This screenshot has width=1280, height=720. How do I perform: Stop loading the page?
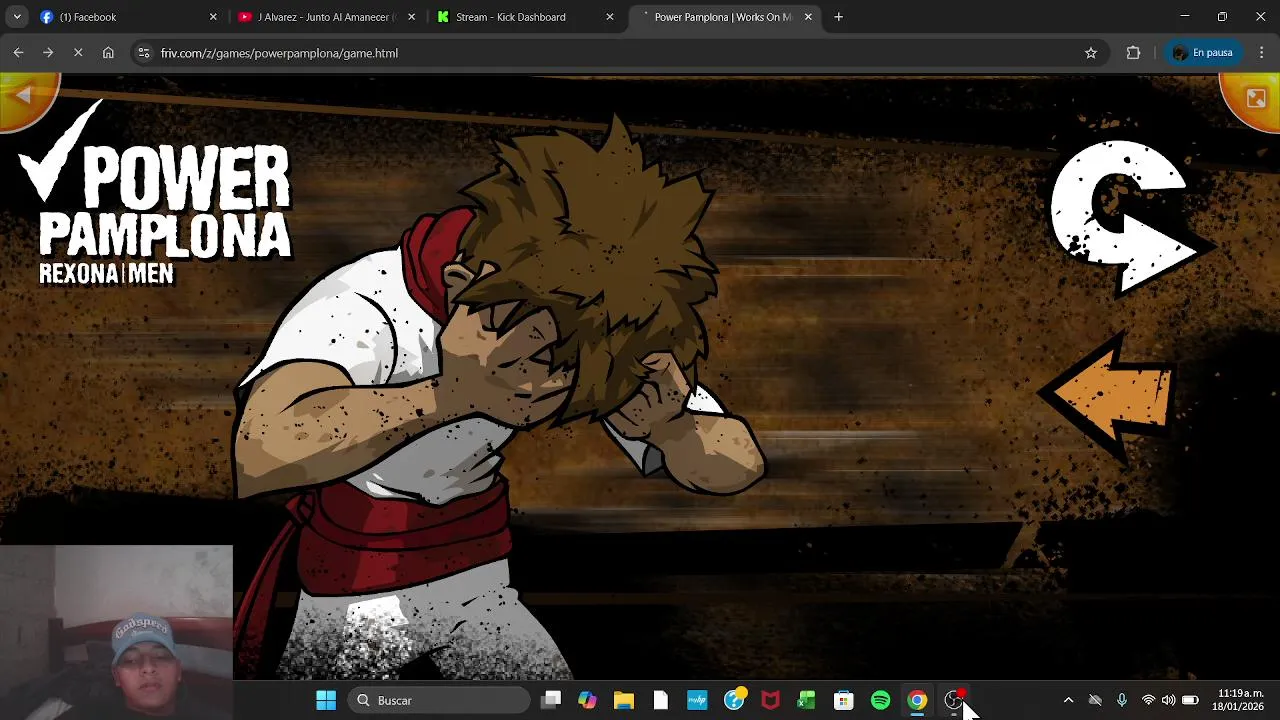click(78, 53)
